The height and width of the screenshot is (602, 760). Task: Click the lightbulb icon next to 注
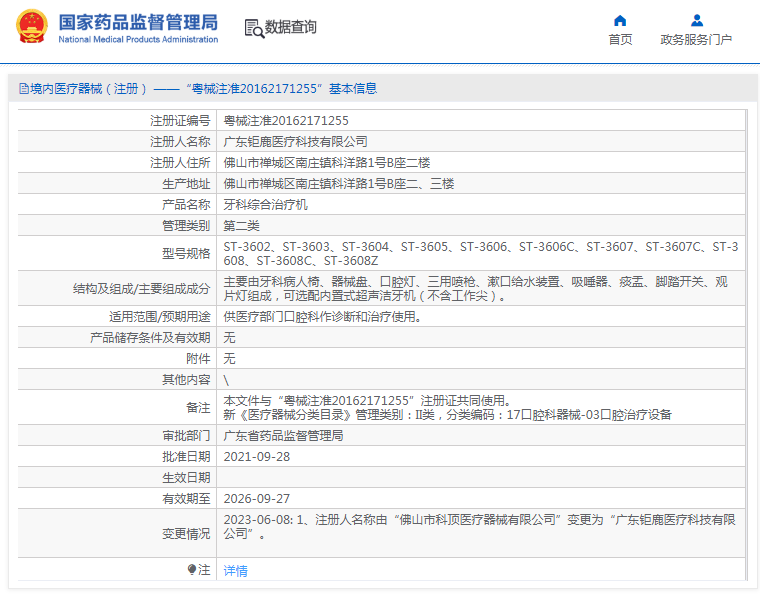192,569
